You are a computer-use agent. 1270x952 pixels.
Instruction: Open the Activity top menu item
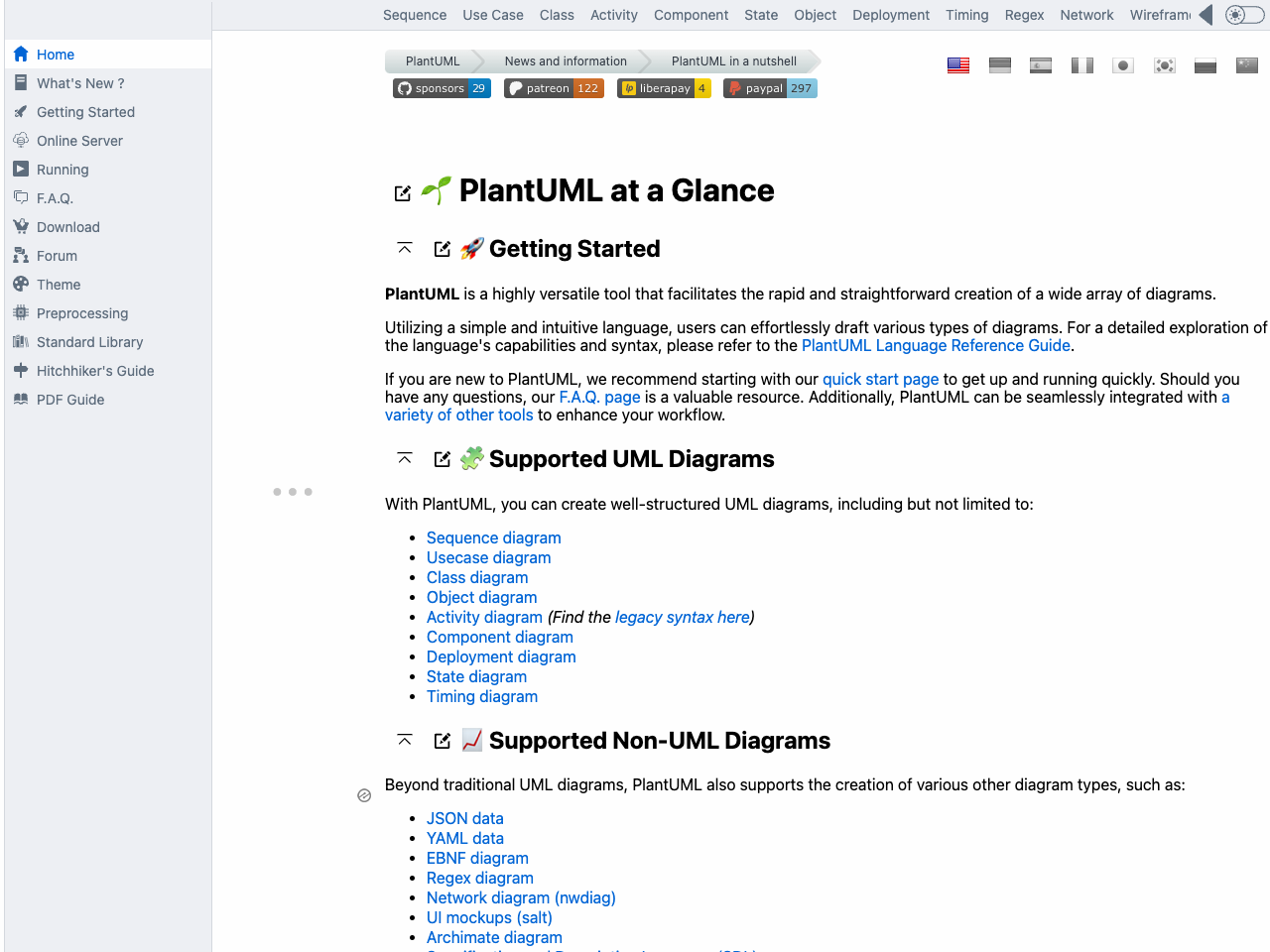click(614, 15)
